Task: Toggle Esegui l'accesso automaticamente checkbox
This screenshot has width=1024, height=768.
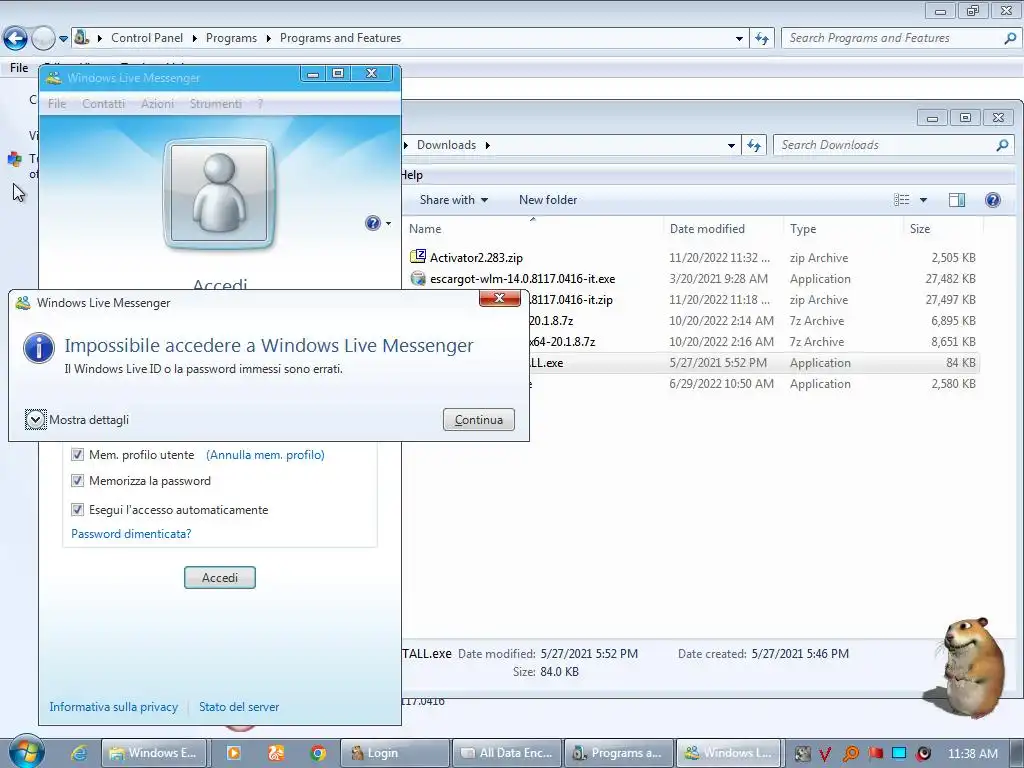Action: point(77,509)
